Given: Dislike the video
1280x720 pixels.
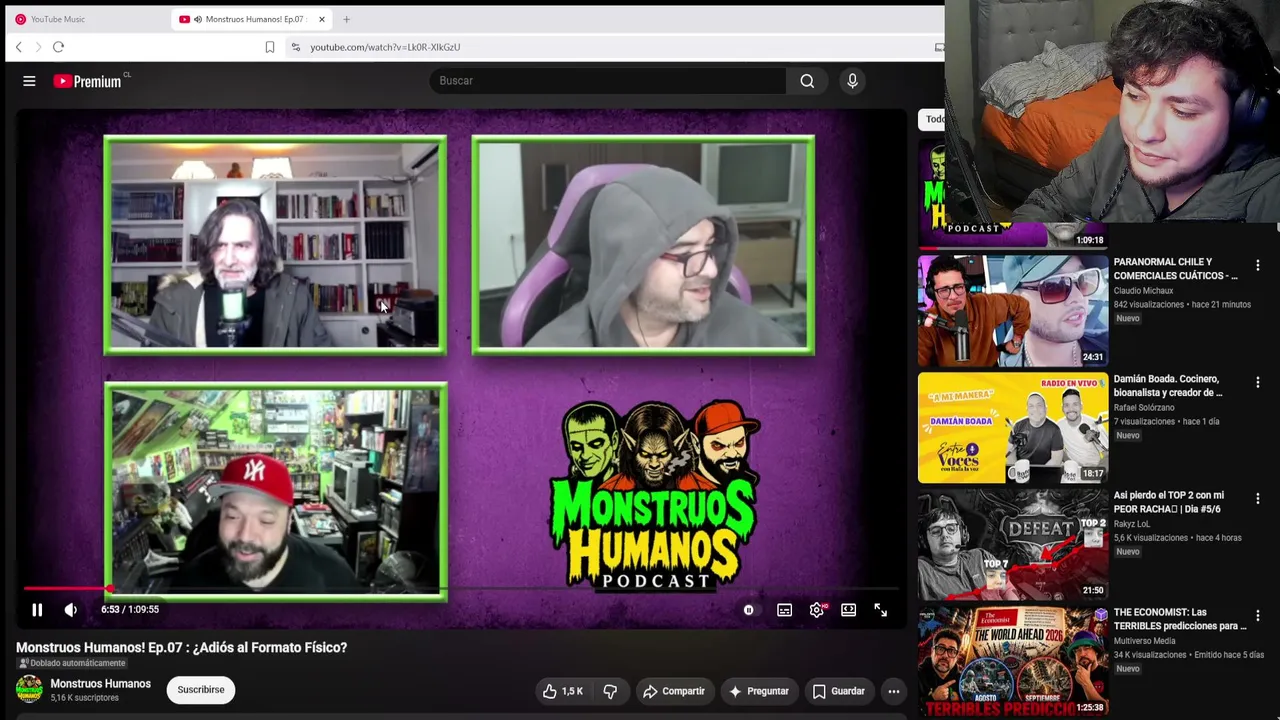Looking at the screenshot, I should (x=610, y=691).
